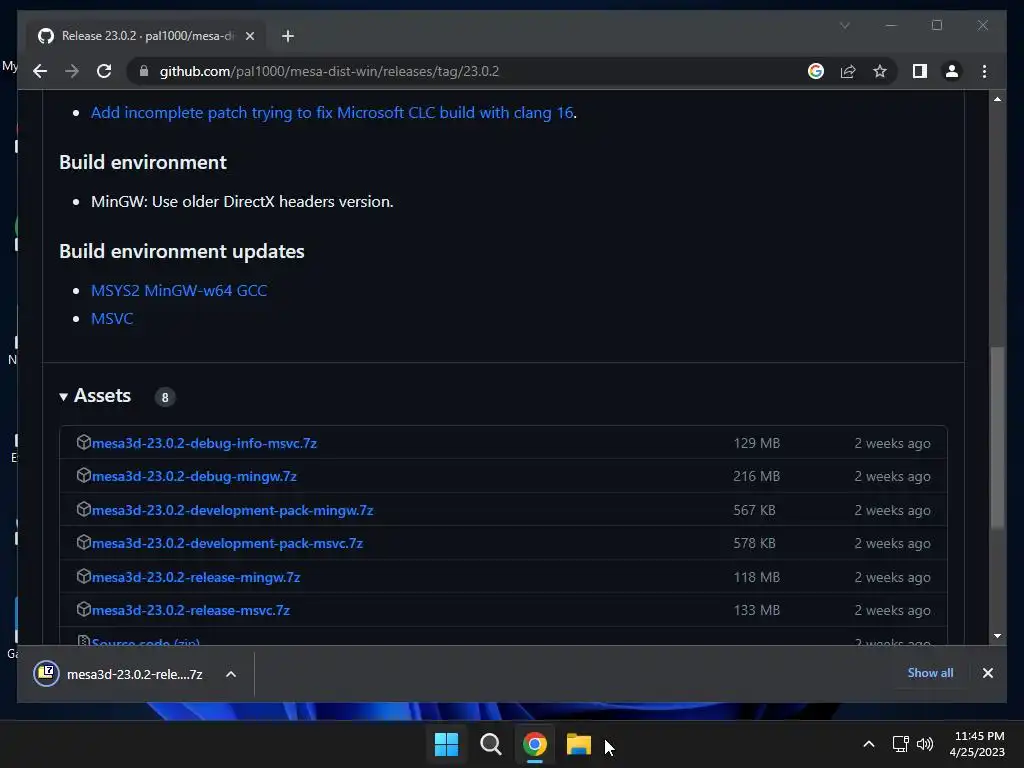Click the Google account icon in address bar
This screenshot has width=1024, height=768.
point(816,71)
